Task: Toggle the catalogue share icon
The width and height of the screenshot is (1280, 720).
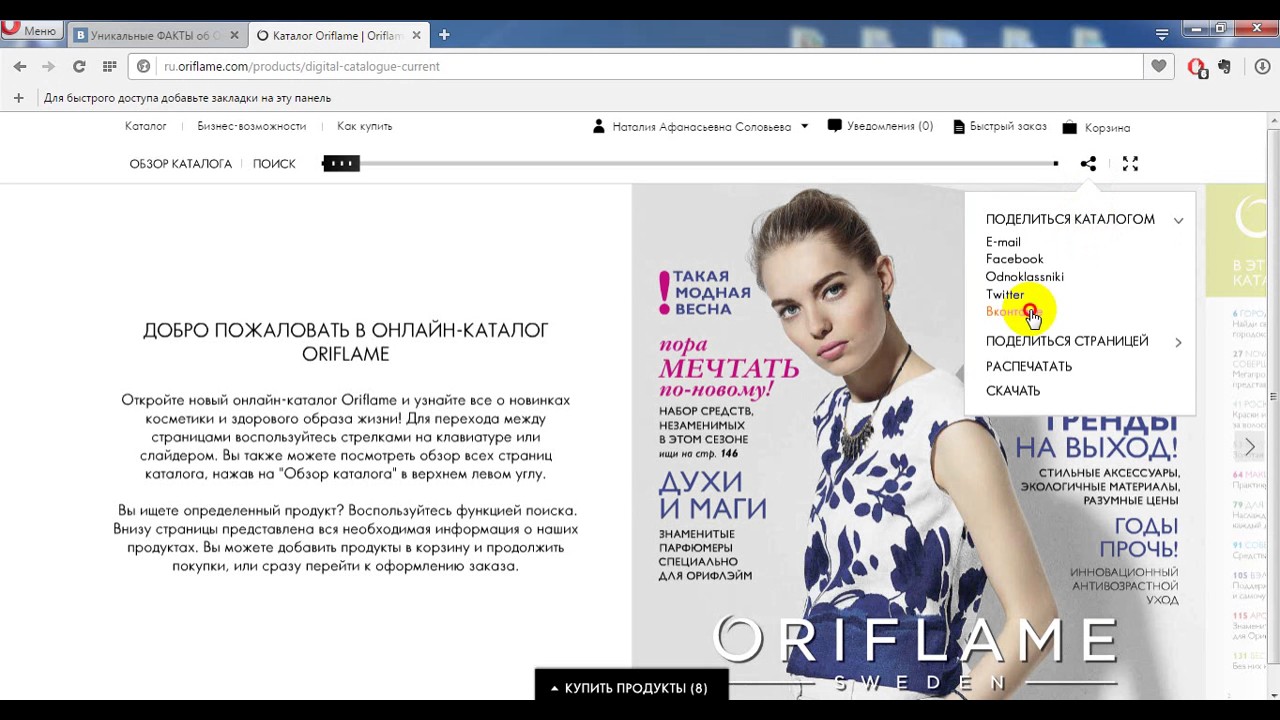Action: 1088,163
